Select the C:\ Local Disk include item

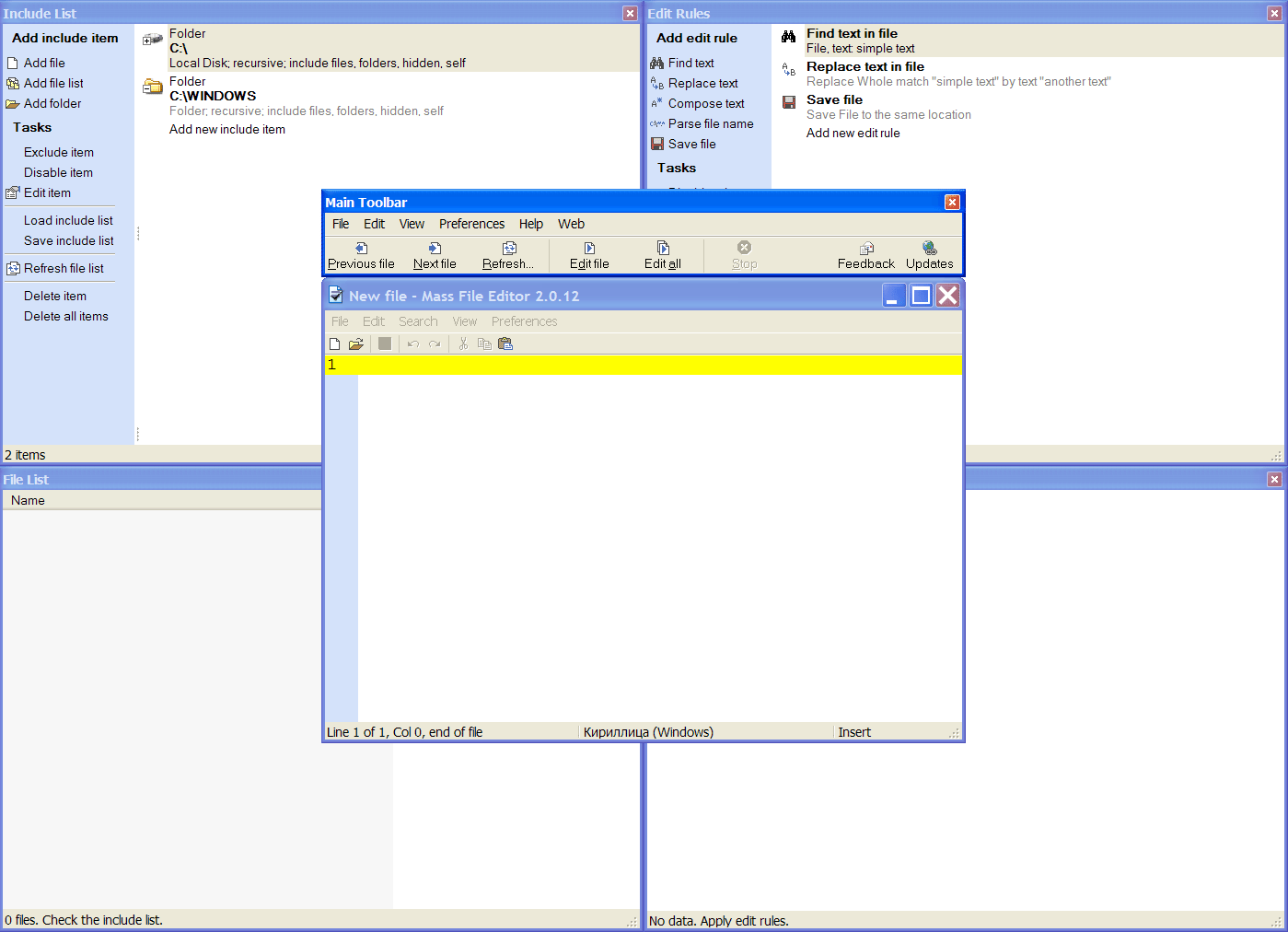pos(388,48)
